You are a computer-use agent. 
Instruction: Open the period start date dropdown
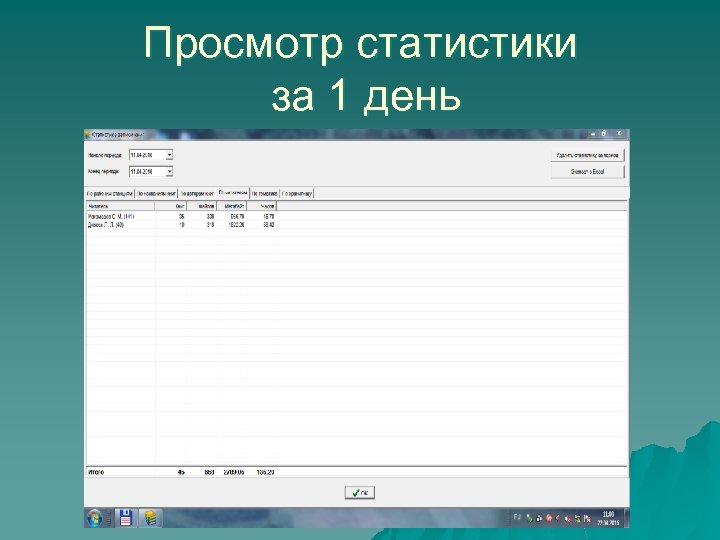pyautogui.click(x=169, y=155)
